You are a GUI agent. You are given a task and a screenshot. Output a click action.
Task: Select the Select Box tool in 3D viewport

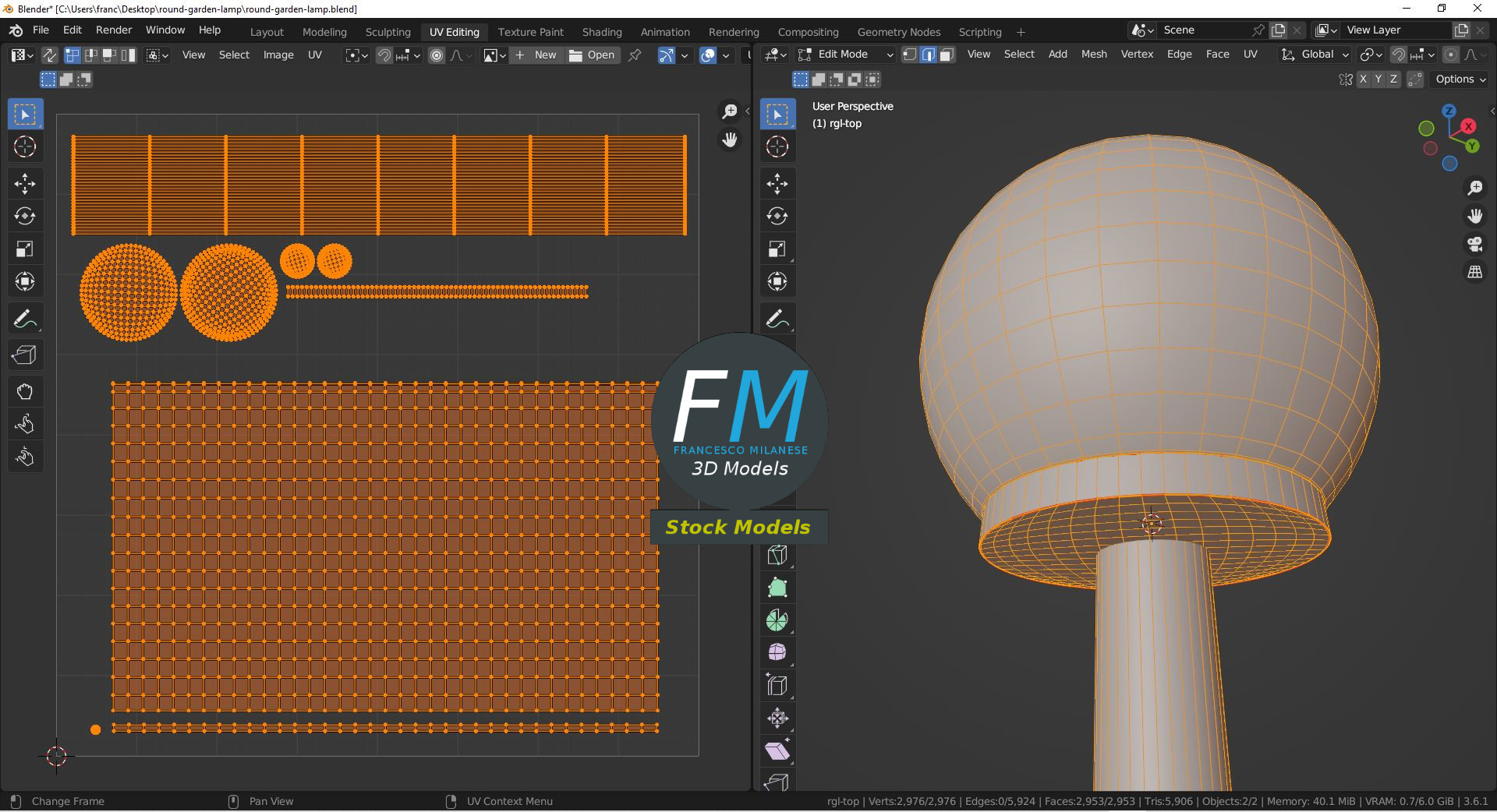click(x=777, y=115)
